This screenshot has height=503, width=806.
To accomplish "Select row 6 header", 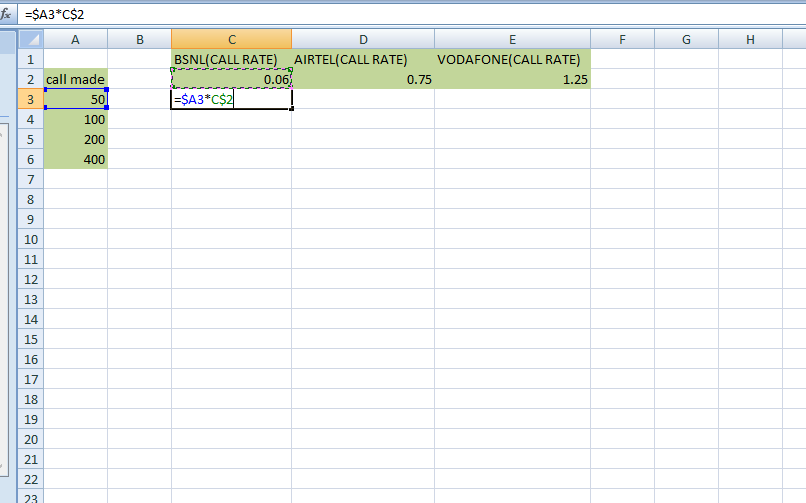I will point(31,160).
